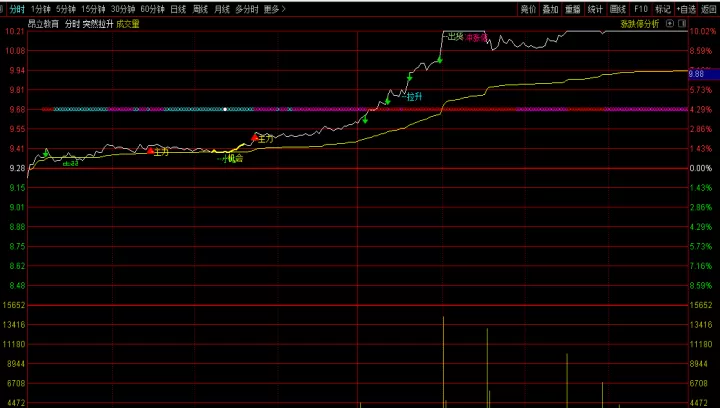Click the plus icon beside 涨跌停分析
This screenshot has height=408, width=720.
click(x=670, y=23)
